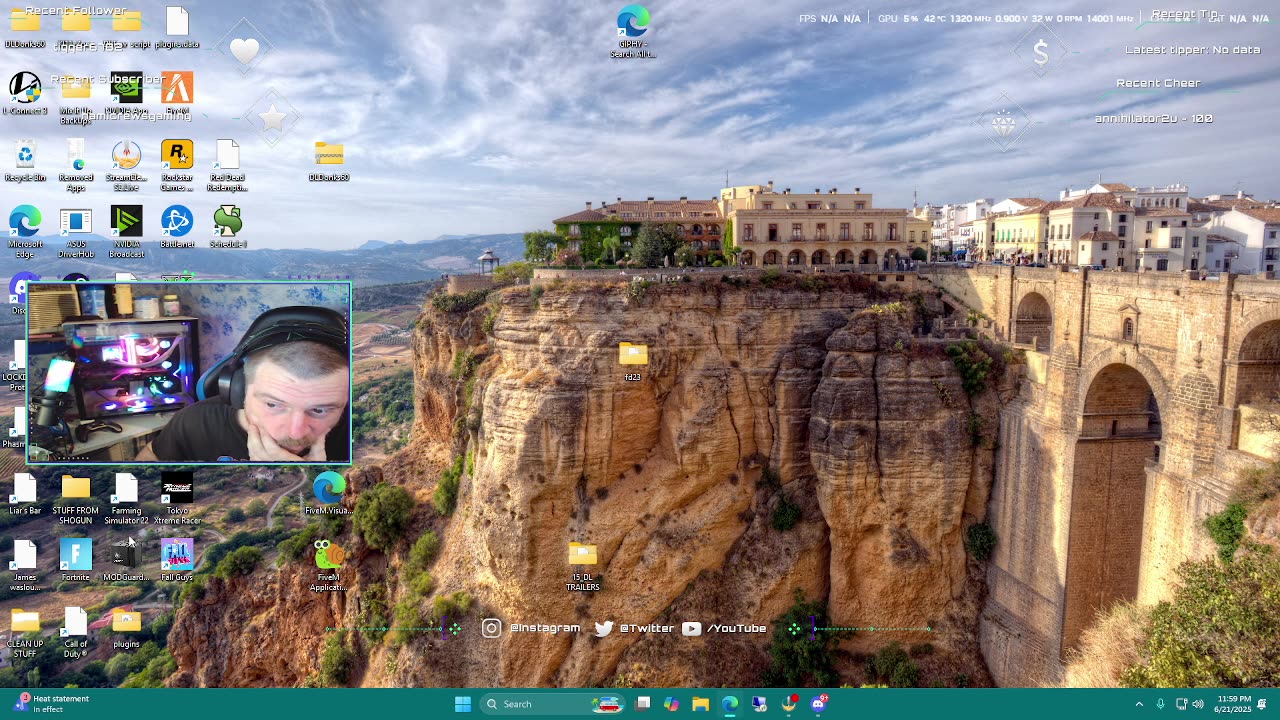The height and width of the screenshot is (720, 1280).
Task: Select the Mix It Up Backups folder
Action: click(76, 98)
